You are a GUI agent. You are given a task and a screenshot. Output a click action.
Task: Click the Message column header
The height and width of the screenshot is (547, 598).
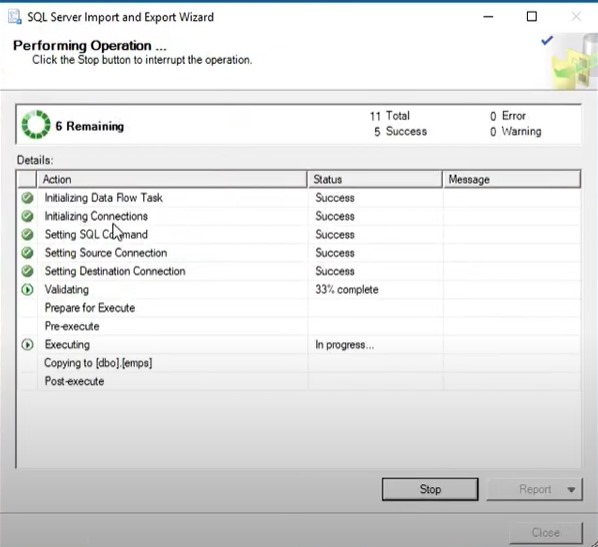point(512,179)
